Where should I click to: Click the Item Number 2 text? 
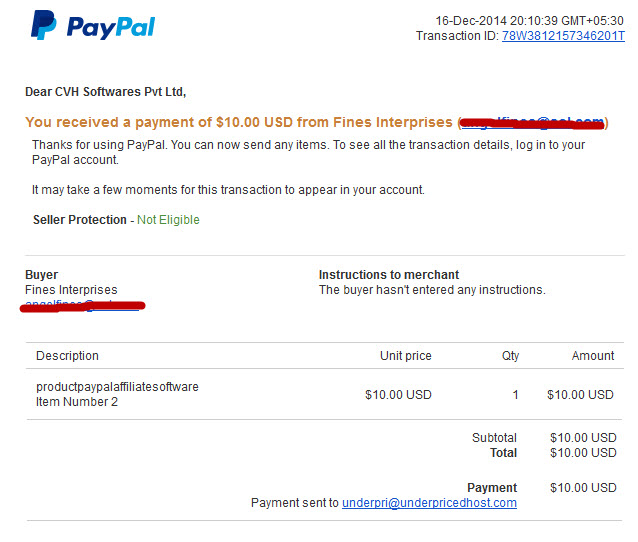[x=77, y=402]
